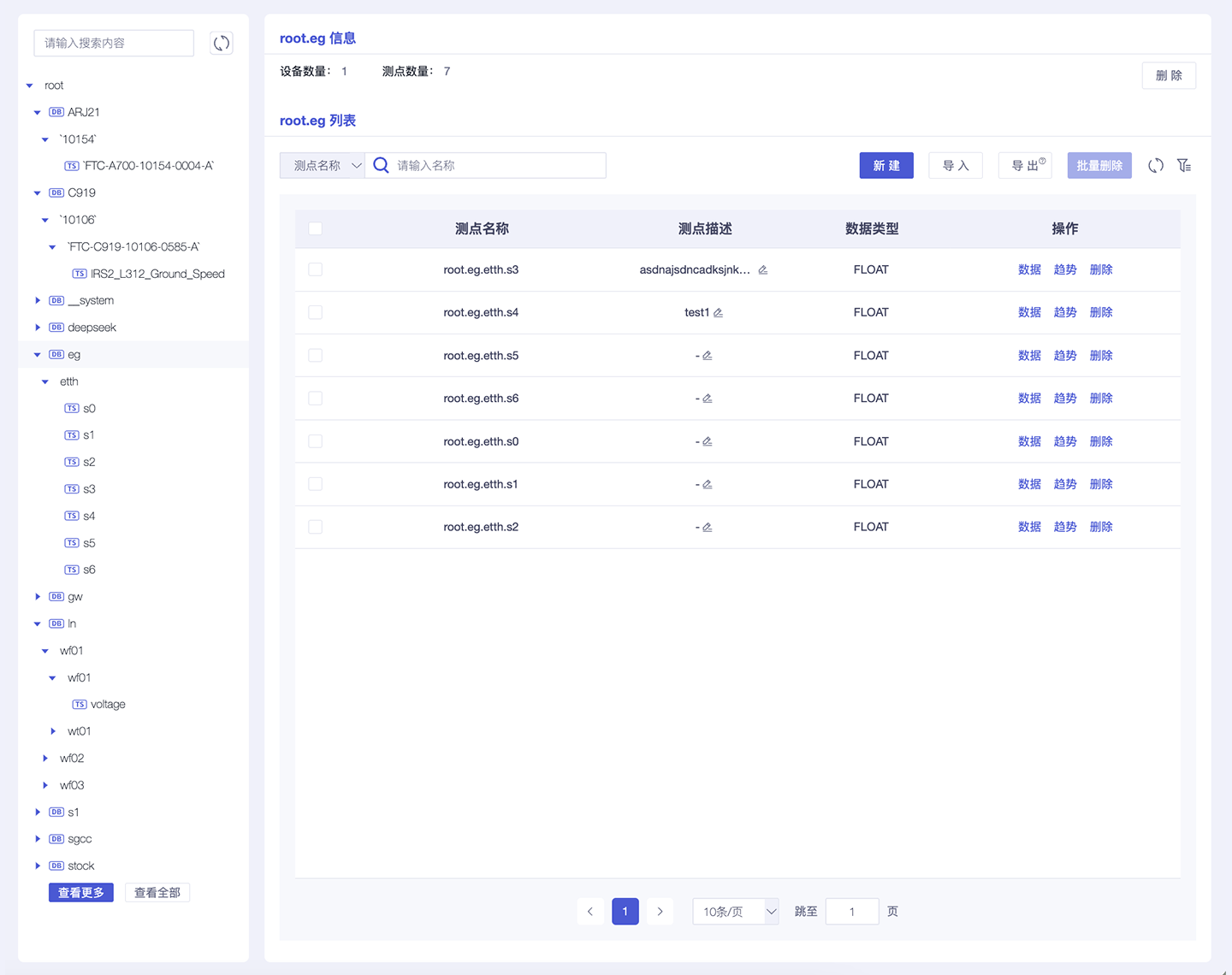Expand the deepseek database node
1232x975 pixels.
pyautogui.click(x=38, y=328)
